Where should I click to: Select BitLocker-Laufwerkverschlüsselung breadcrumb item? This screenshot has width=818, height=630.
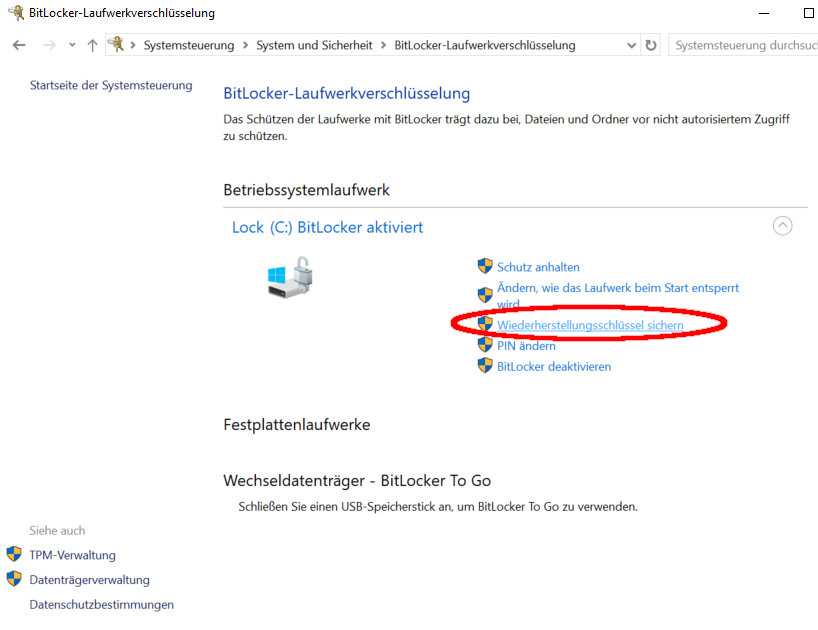coord(485,45)
